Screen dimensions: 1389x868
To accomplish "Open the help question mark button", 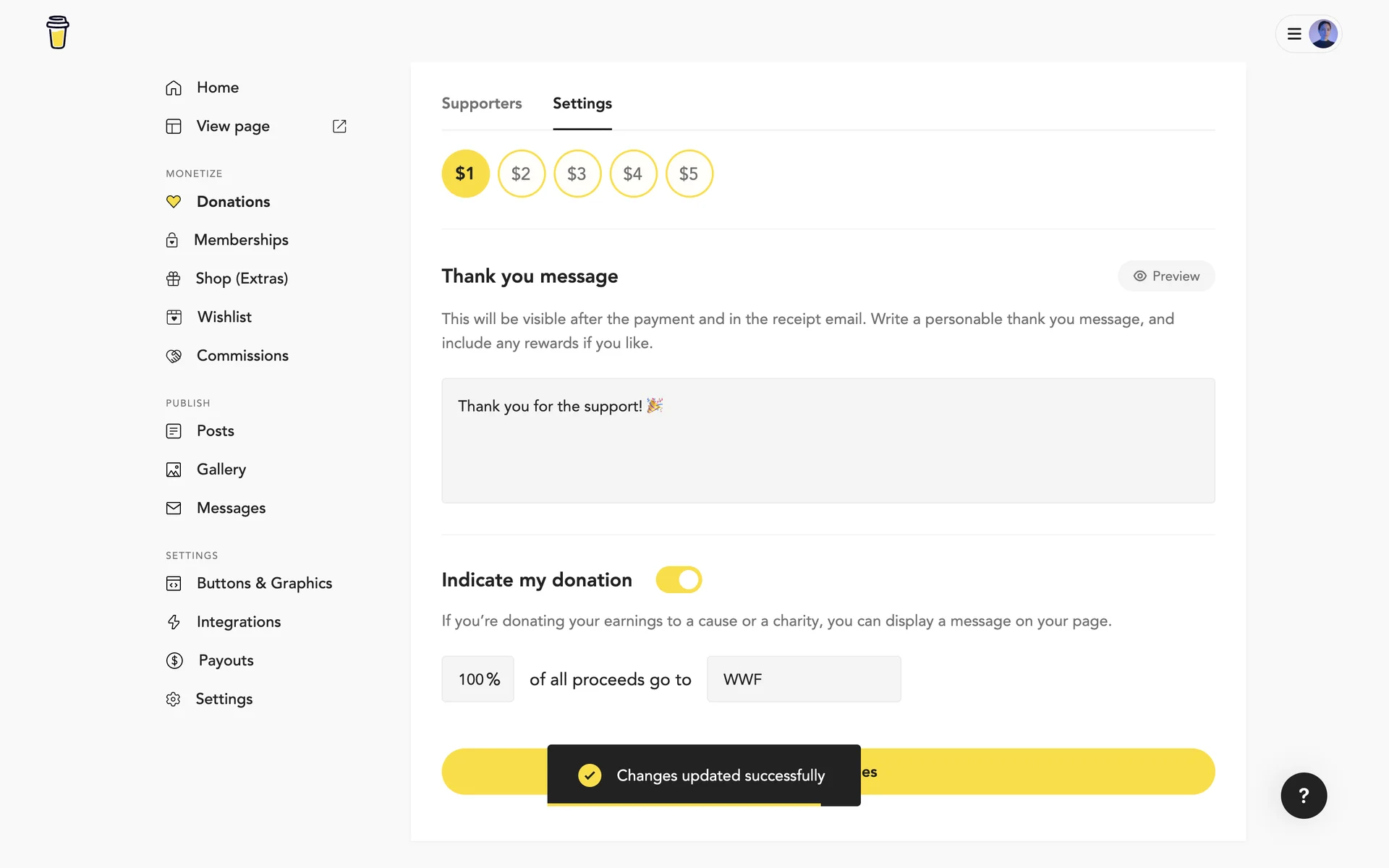I will click(x=1304, y=796).
